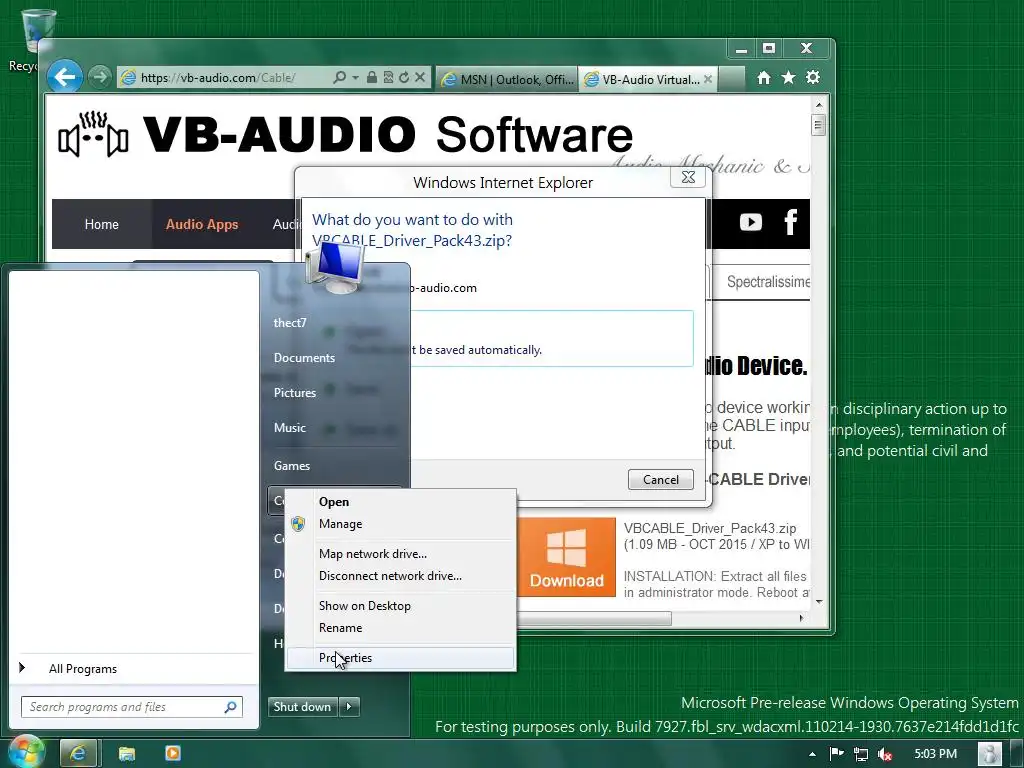Screen dimensions: 1024x768
Task: Click the security lock icon in address bar
Action: click(372, 78)
